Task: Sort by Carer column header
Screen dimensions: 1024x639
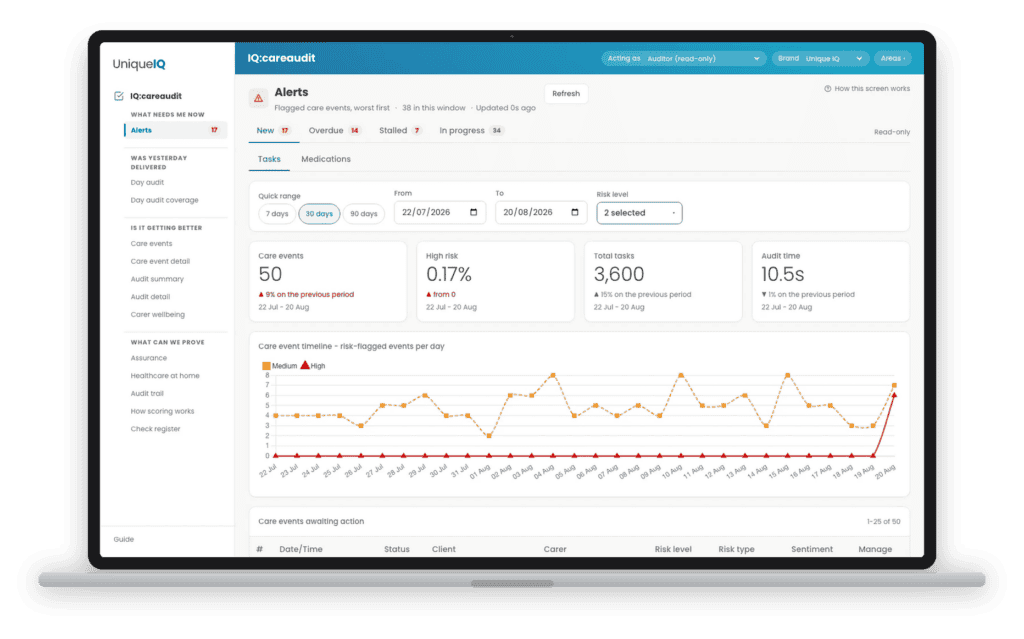Action: pos(555,549)
